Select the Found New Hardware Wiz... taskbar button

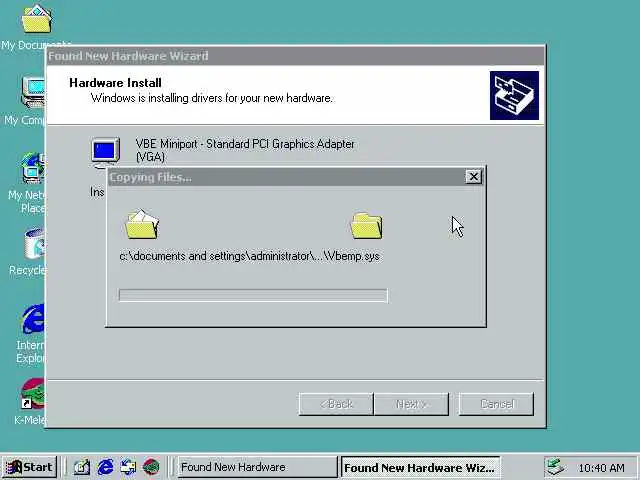(420, 467)
